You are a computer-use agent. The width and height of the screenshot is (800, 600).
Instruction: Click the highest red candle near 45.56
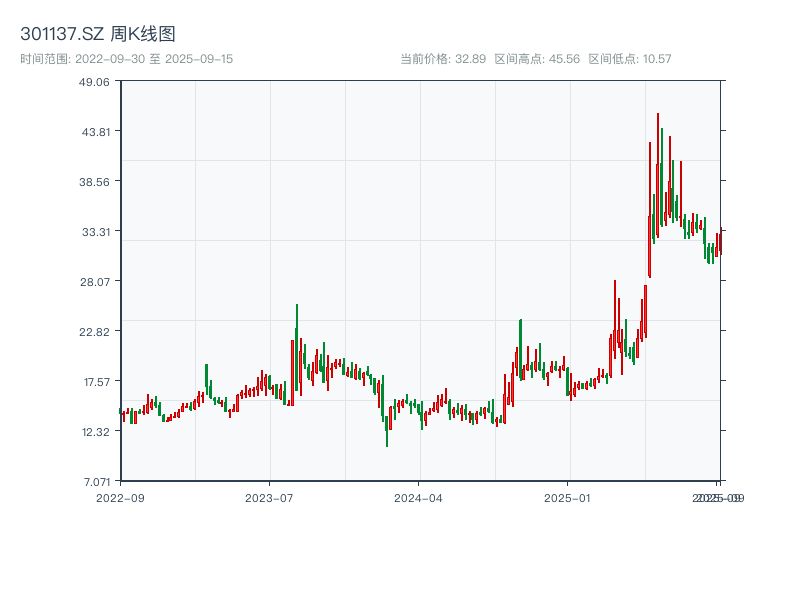tap(658, 176)
